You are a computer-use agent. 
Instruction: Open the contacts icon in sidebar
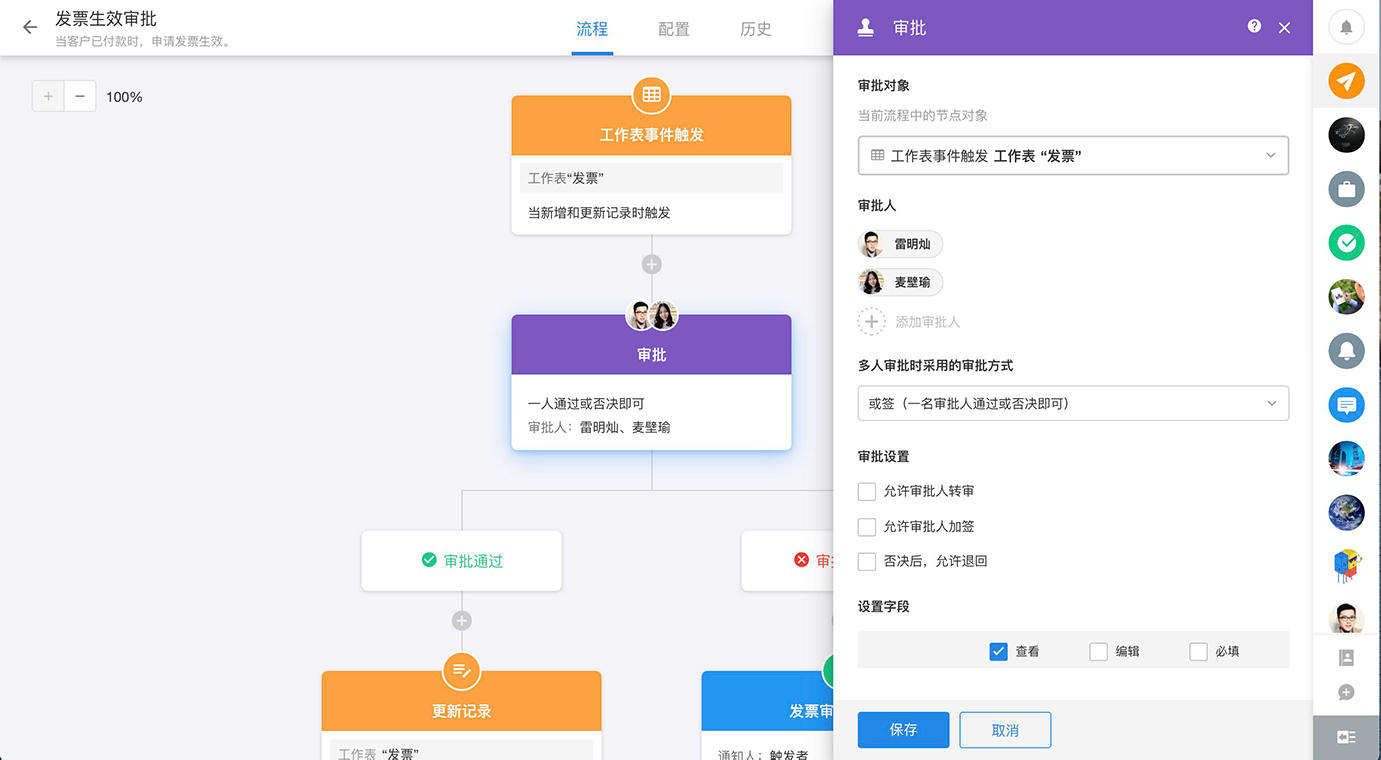coord(1346,658)
